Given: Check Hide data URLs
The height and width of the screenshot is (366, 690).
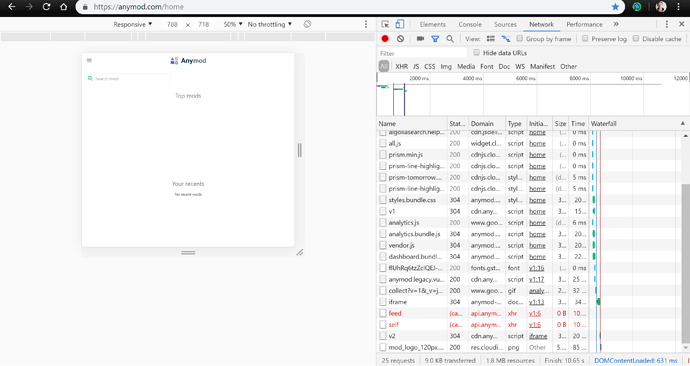Looking at the screenshot, I should point(476,52).
